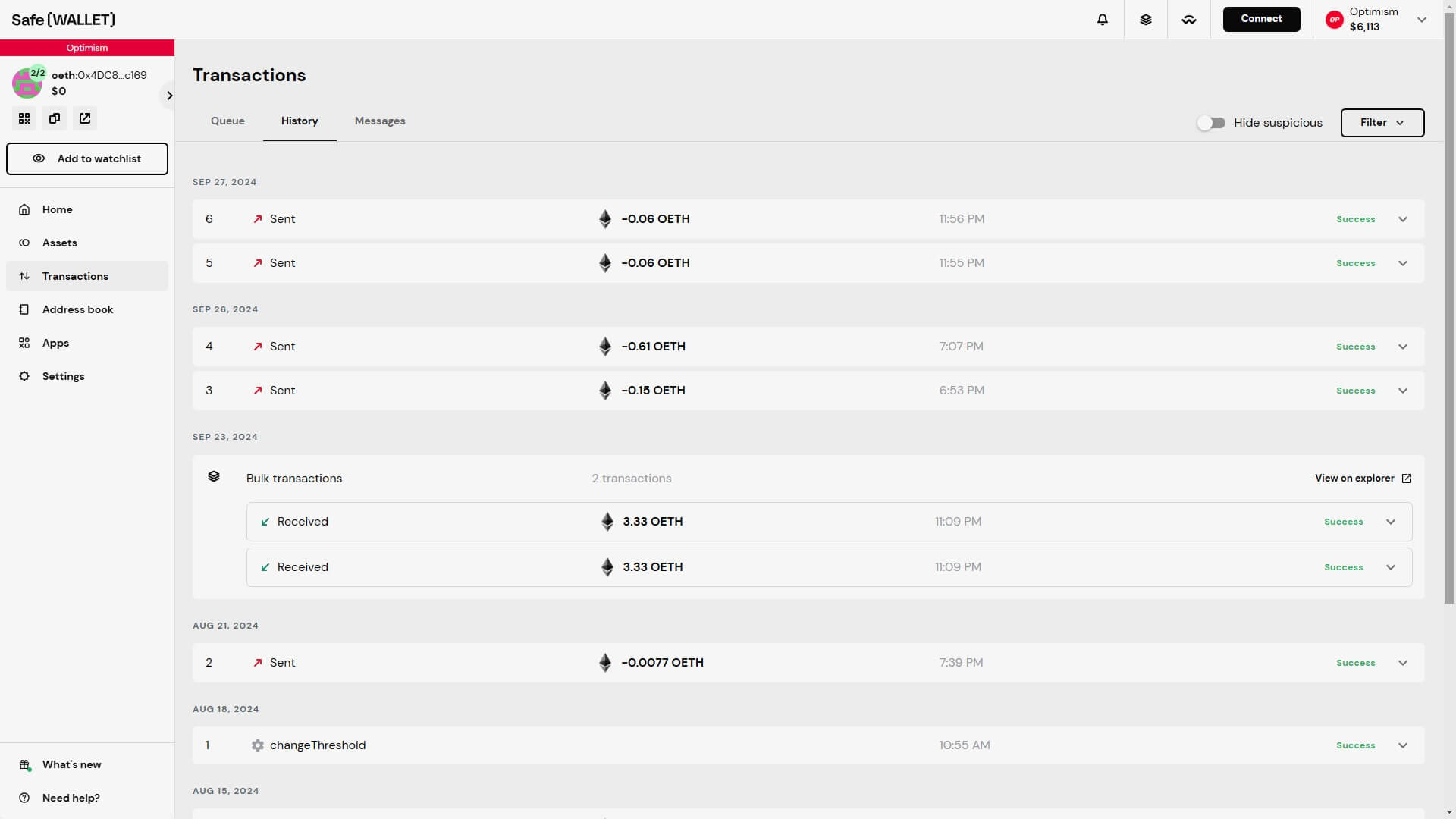
Task: Open the Messages tab
Action: click(x=380, y=121)
